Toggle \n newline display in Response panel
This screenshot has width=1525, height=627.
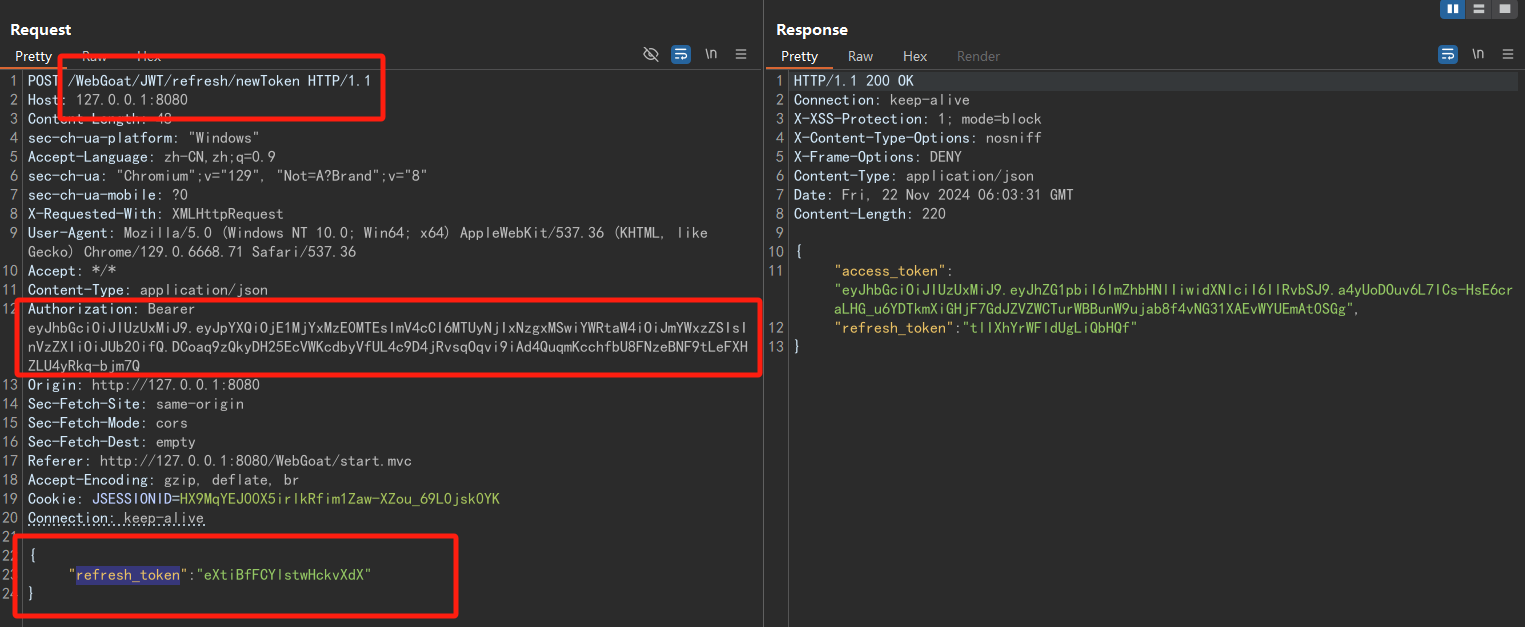pos(1478,54)
